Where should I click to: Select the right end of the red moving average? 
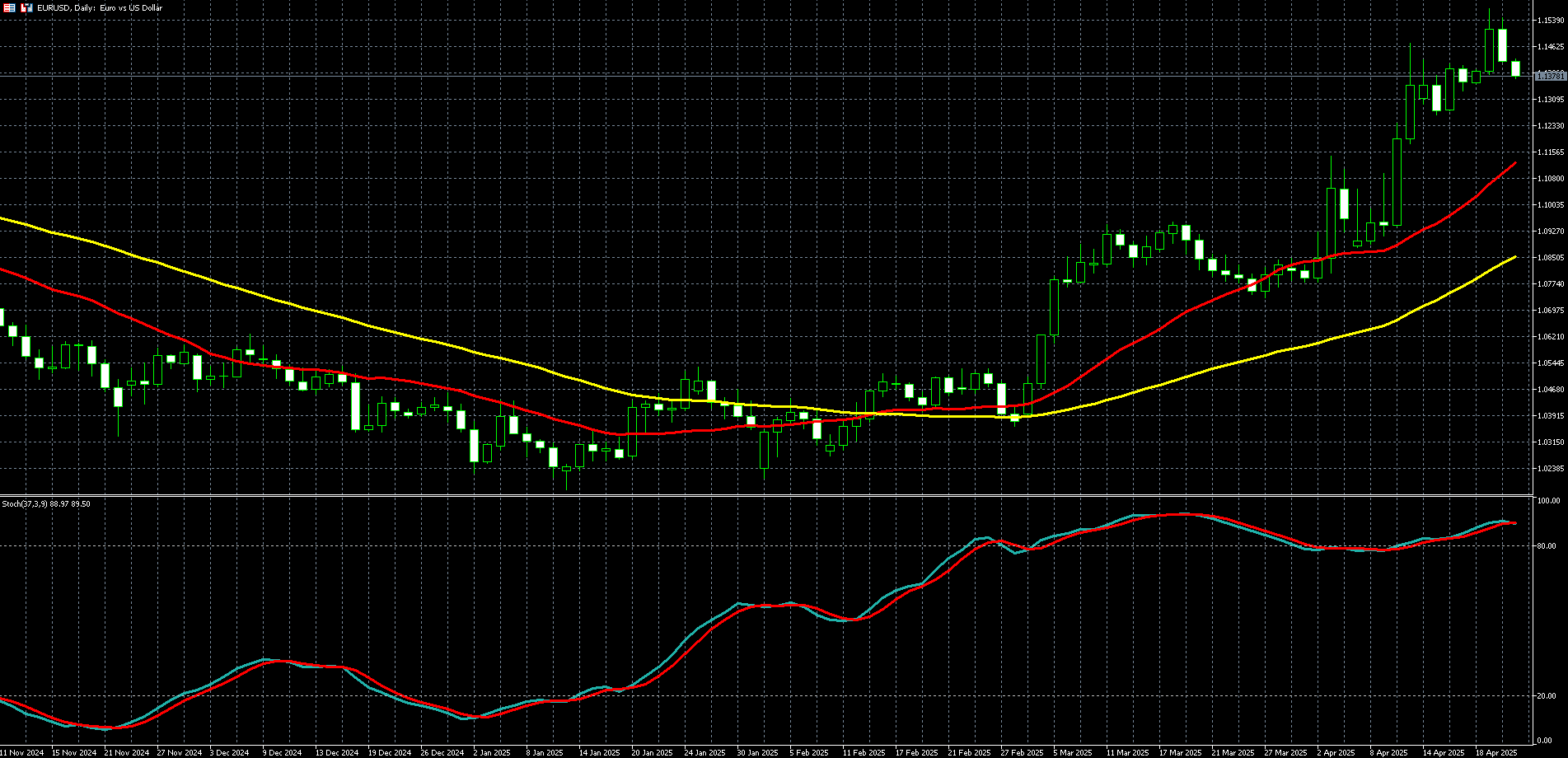pyautogui.click(x=1514, y=165)
